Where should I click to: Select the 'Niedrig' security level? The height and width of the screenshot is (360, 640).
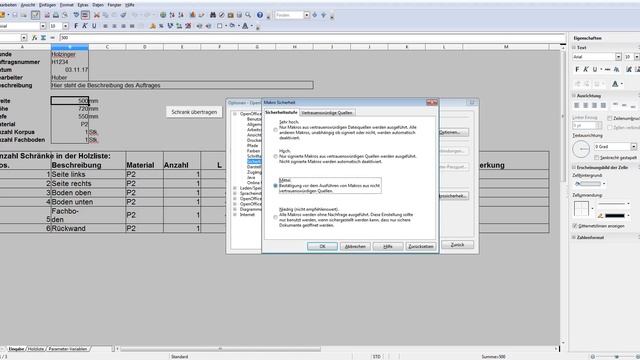coord(276,217)
